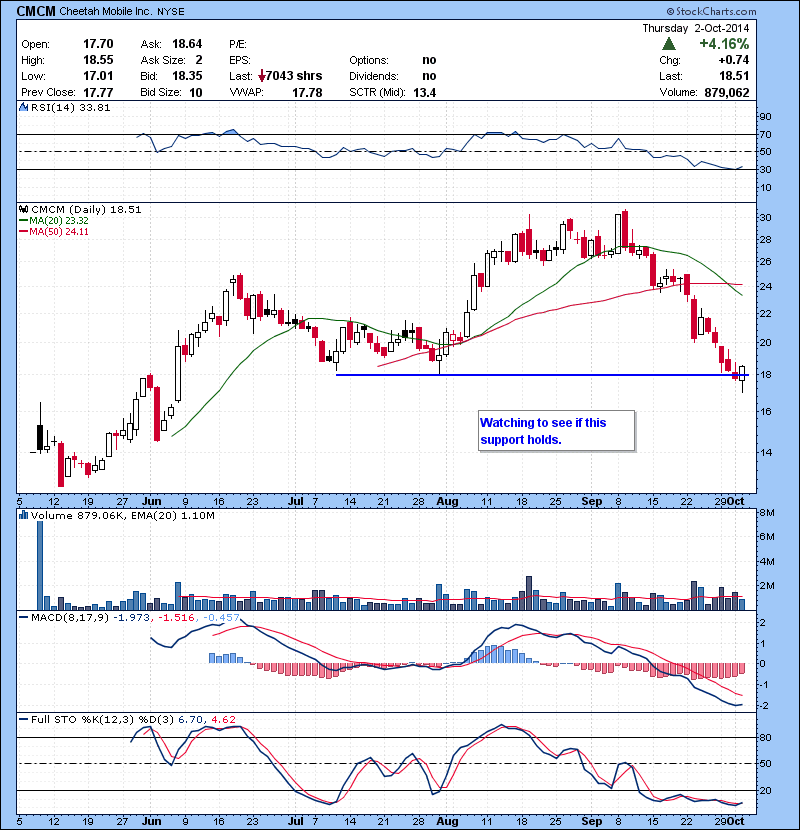Click the 'Jul' label on the bottom axis
The height and width of the screenshot is (830, 800).
(295, 821)
